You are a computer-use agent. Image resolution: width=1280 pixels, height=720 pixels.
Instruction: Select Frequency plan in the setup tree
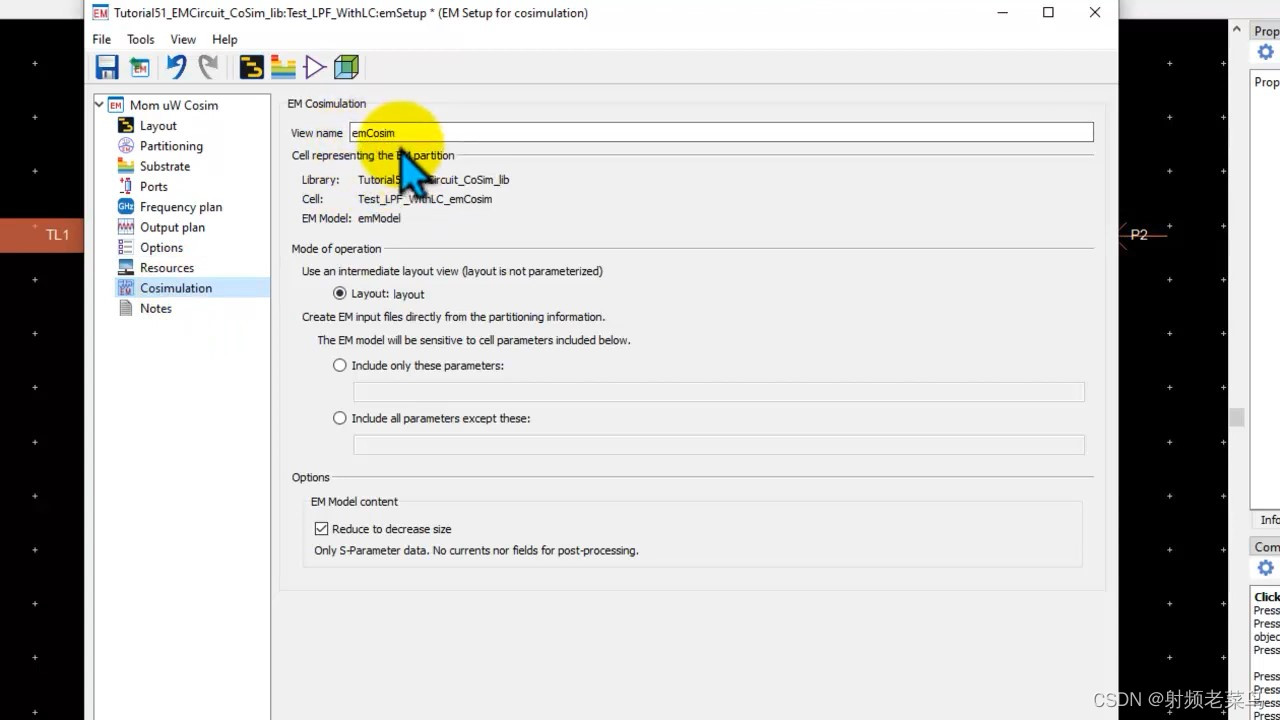point(181,206)
